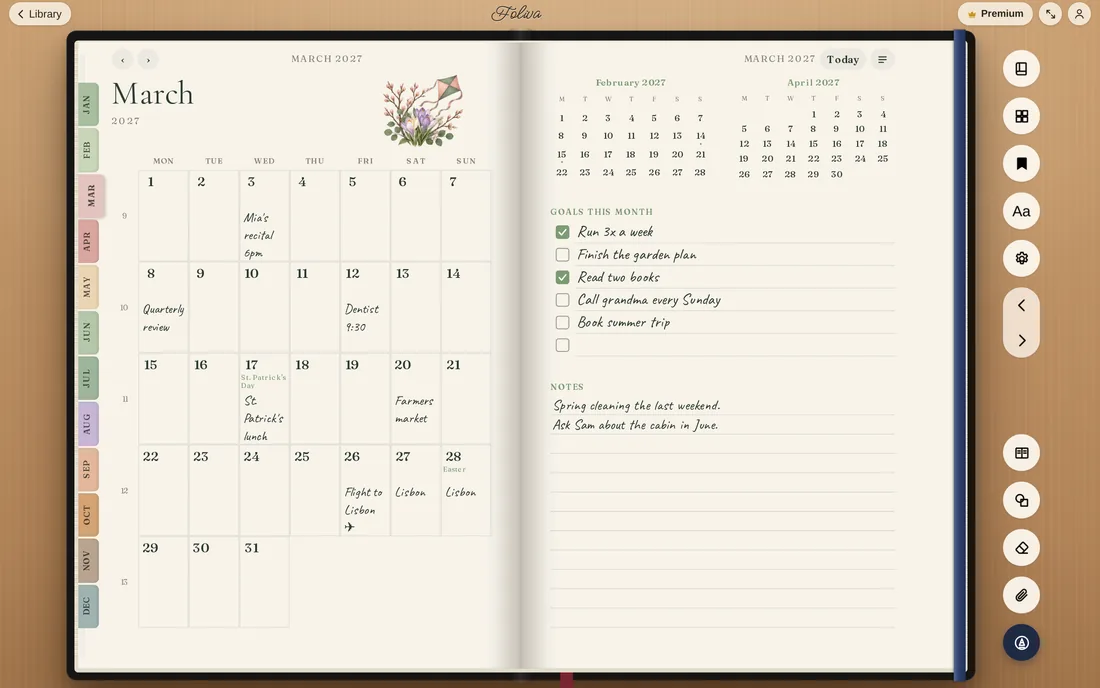
Task: Click week number 10 beside calendar
Action: (124, 308)
